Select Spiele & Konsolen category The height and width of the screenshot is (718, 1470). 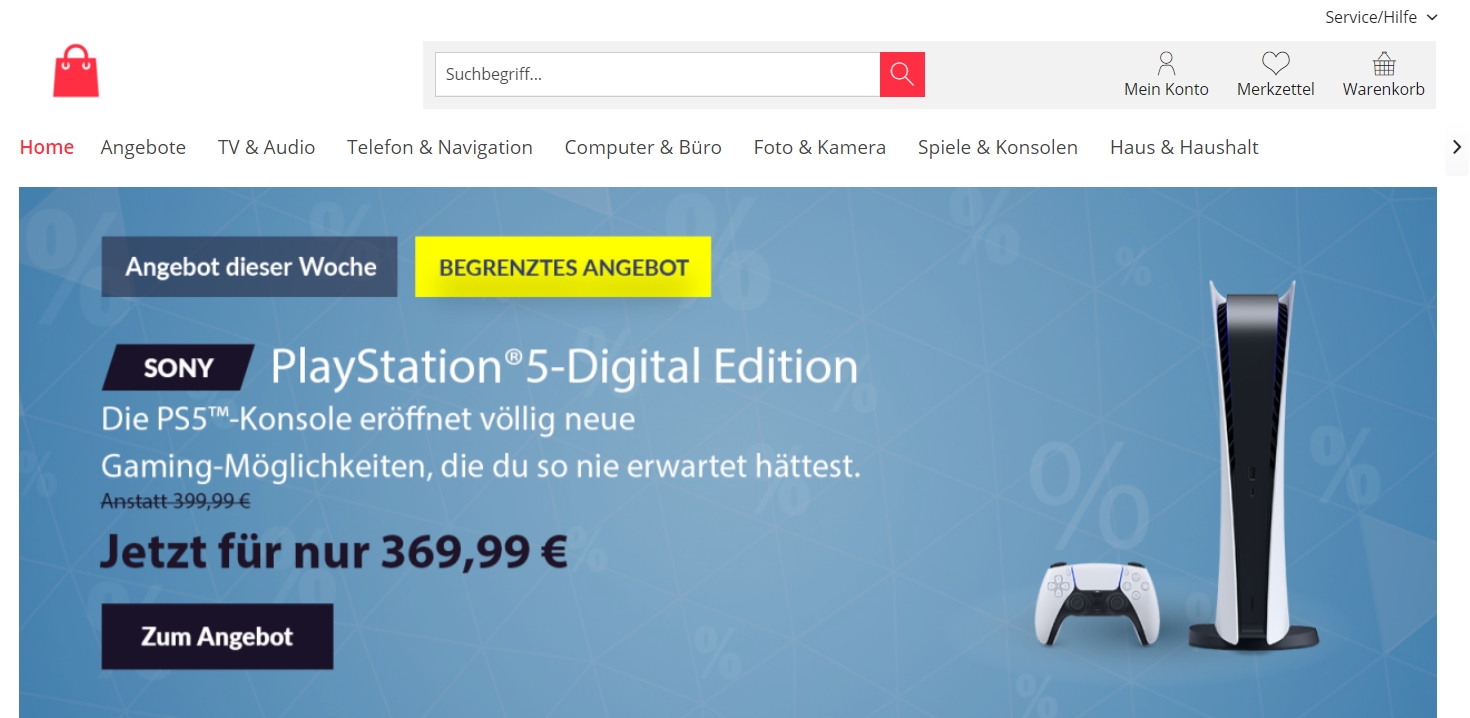[998, 147]
